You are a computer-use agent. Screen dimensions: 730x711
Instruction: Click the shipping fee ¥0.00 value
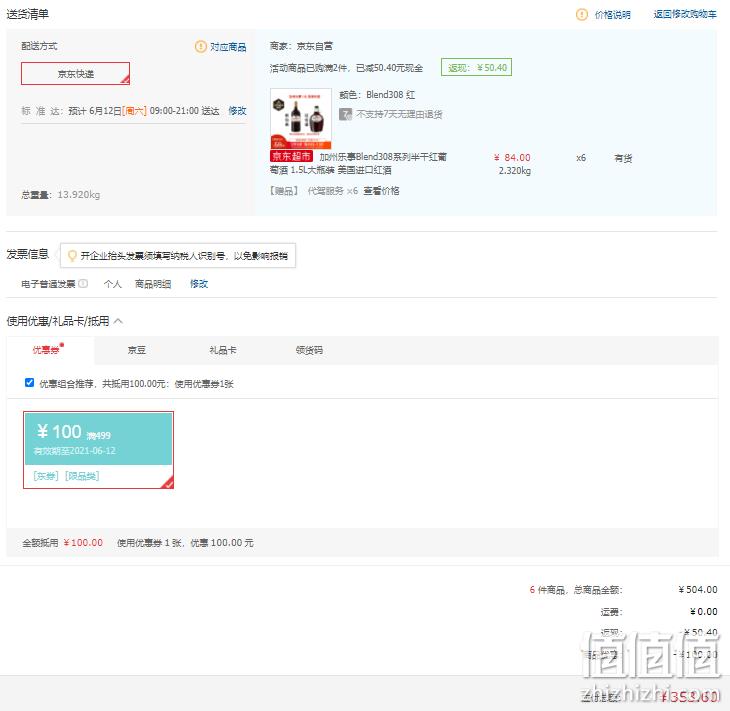tap(703, 611)
